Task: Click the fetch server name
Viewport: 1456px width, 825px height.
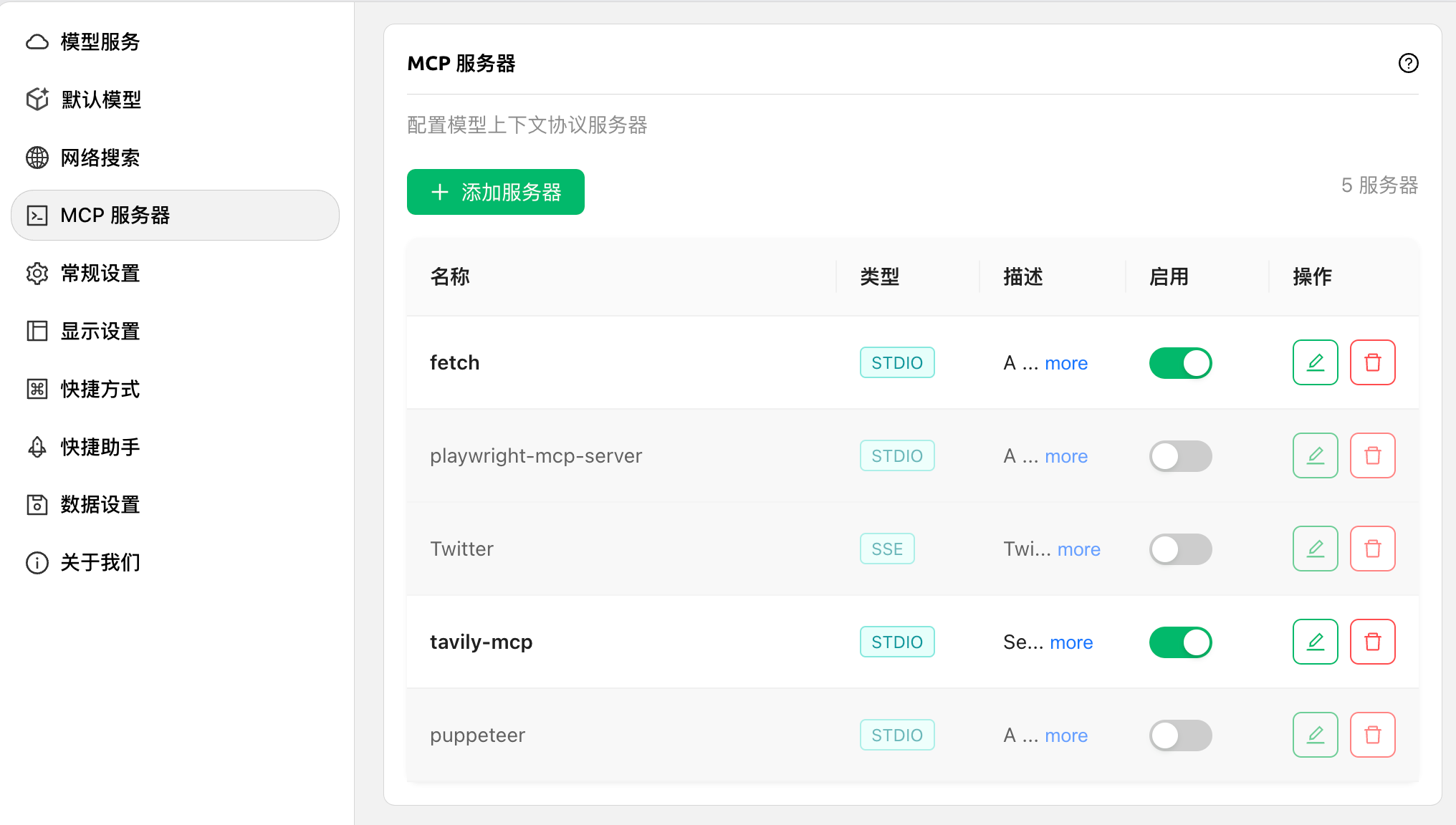Action: click(454, 362)
